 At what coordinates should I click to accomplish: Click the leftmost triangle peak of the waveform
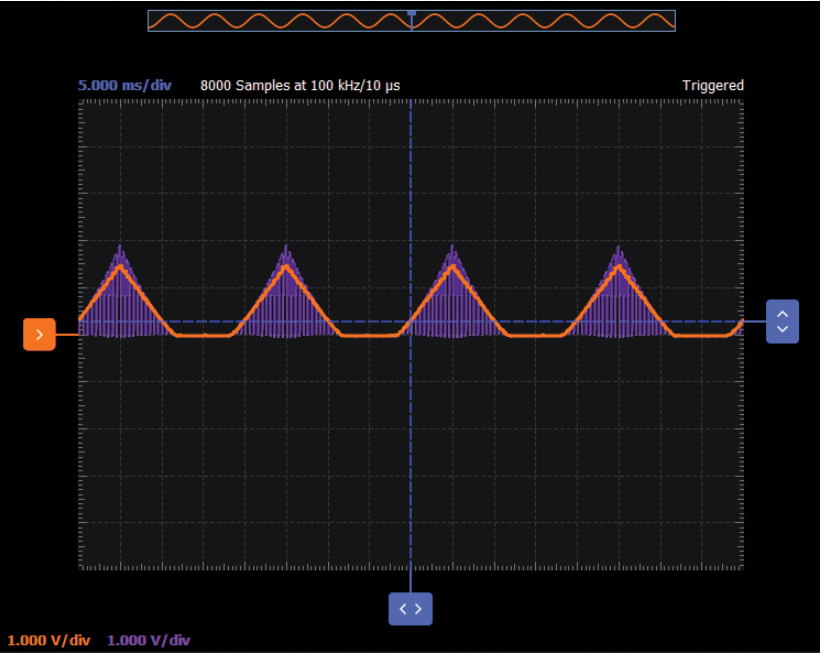[x=121, y=265]
